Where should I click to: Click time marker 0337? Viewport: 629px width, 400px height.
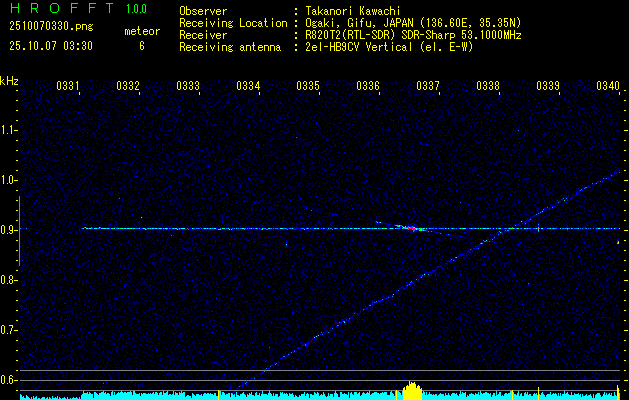click(428, 85)
